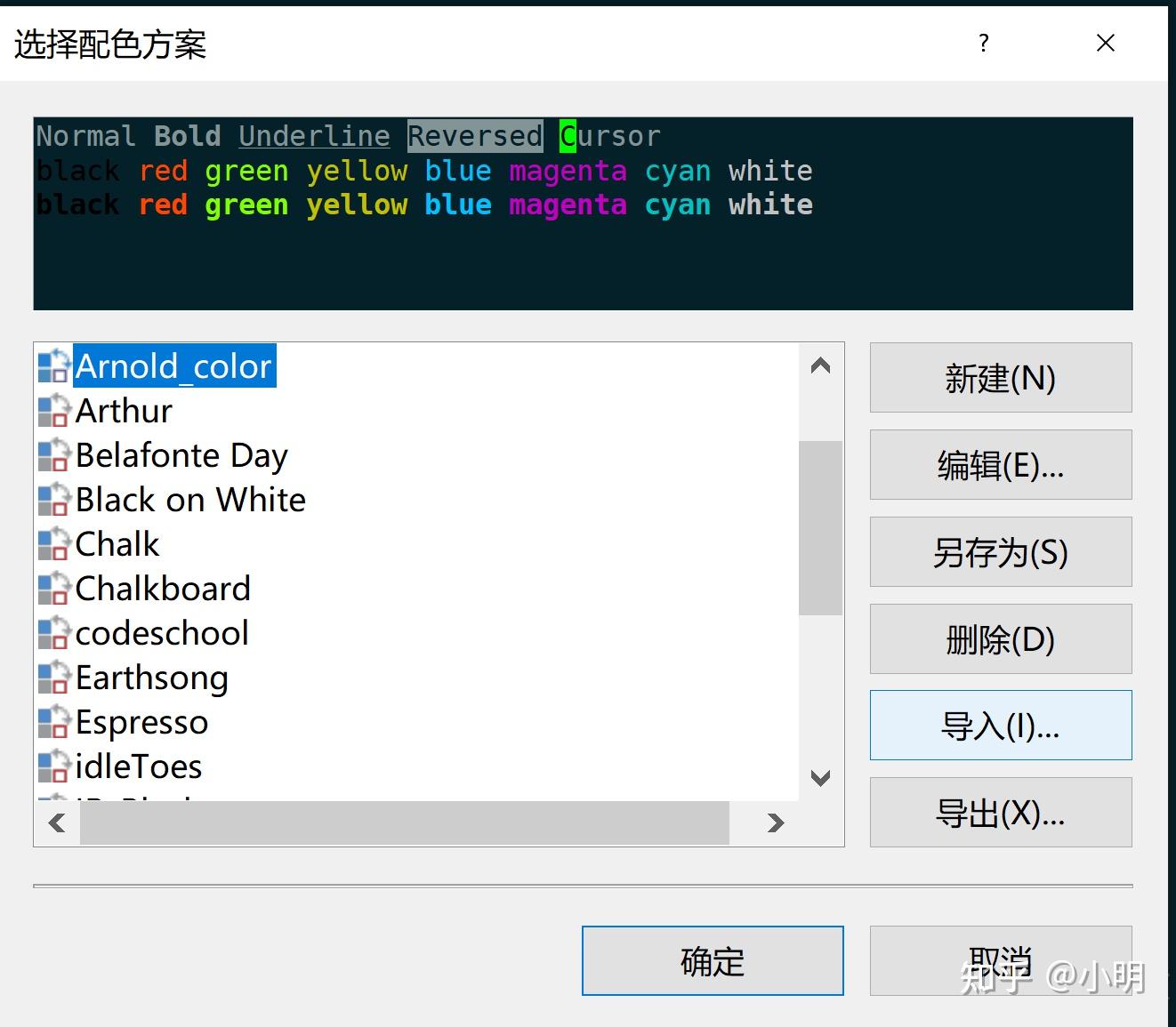Screen dimensions: 1176x1027
Task: Click the icon next to codeschool
Action: tap(52, 632)
